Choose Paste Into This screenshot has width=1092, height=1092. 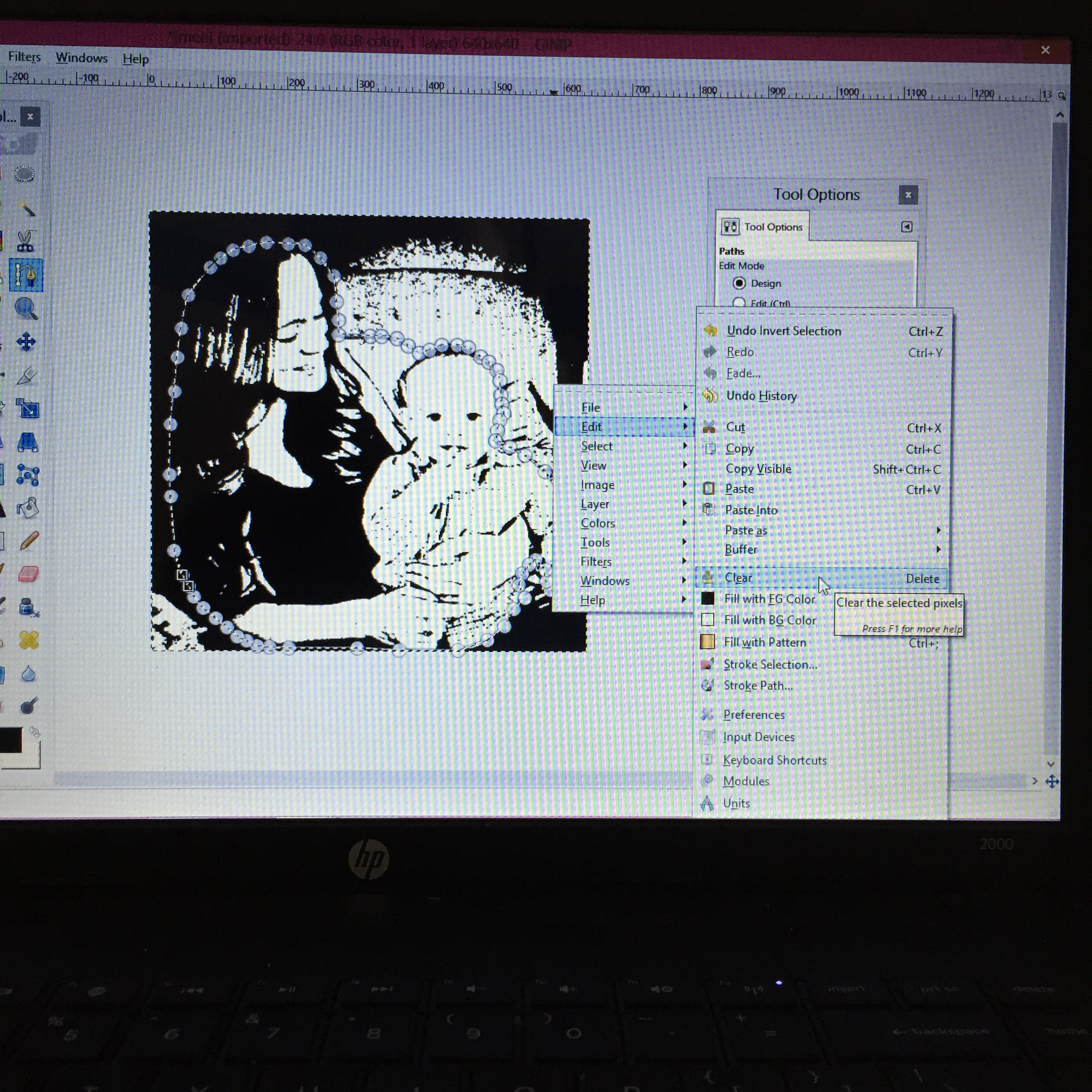click(823, 510)
